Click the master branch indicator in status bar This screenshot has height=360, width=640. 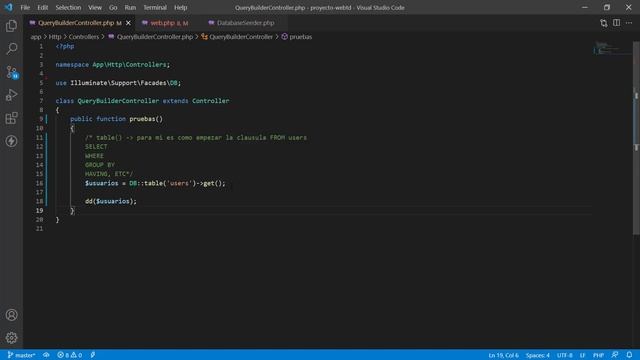[21, 355]
